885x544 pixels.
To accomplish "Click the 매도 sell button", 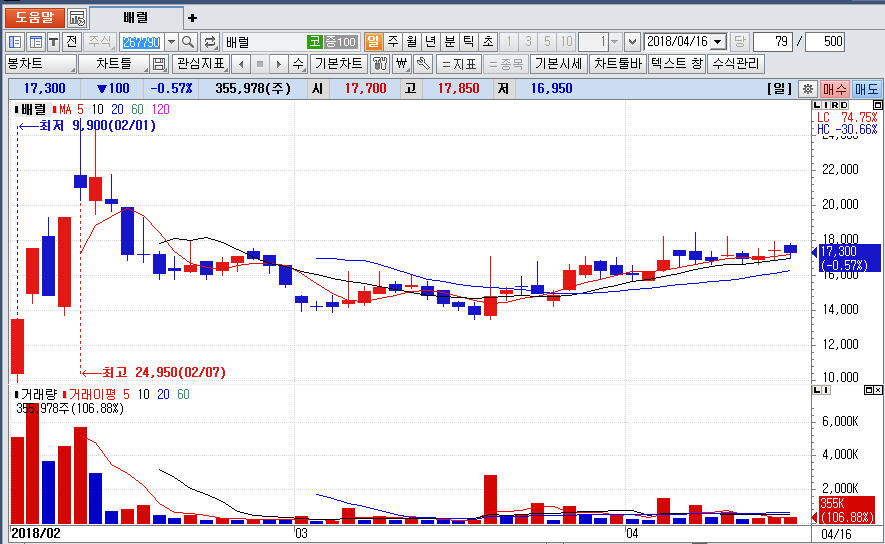I will (x=867, y=89).
